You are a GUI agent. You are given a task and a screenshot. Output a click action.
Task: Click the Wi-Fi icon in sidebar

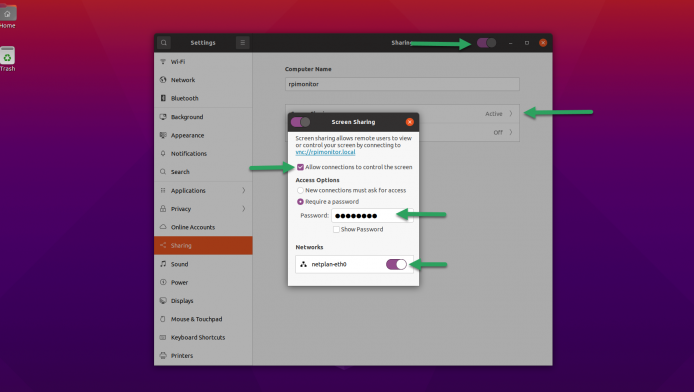click(163, 61)
